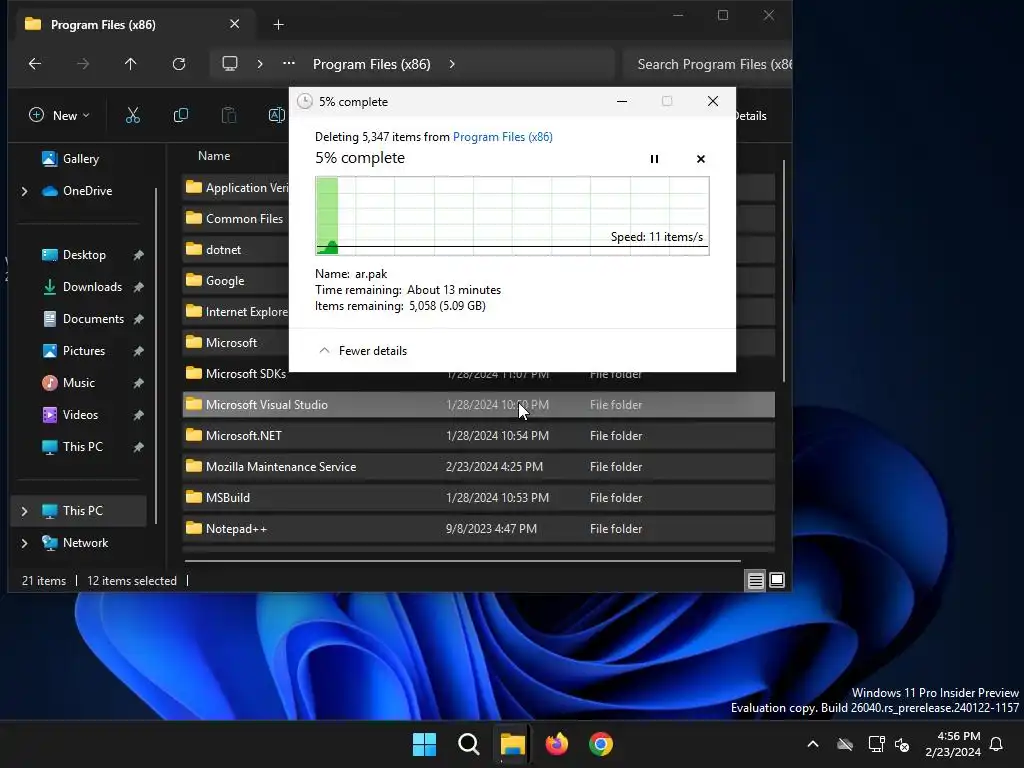Click the delete progress speed graph
The image size is (1024, 768).
(512, 216)
